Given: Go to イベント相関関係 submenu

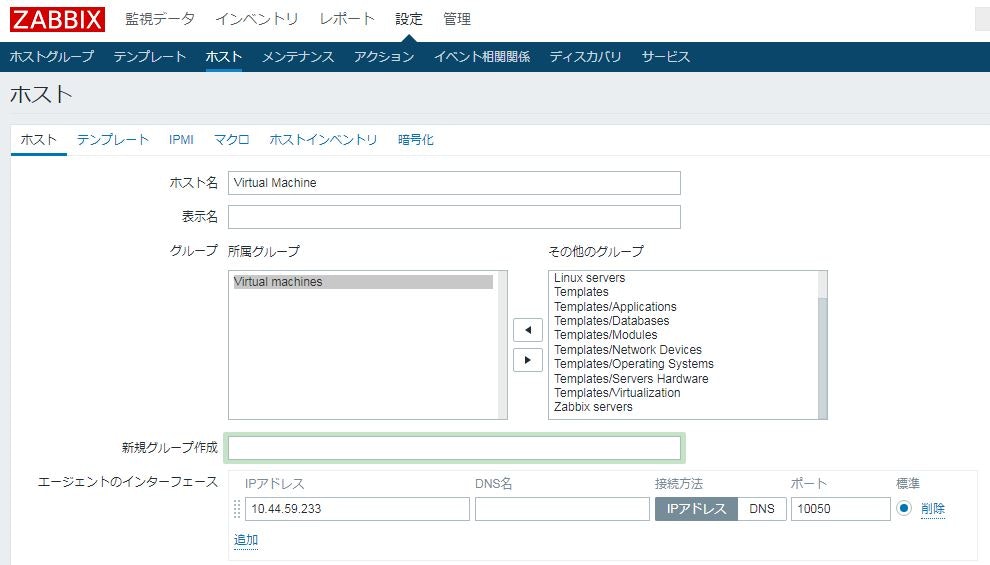Looking at the screenshot, I should tap(482, 57).
